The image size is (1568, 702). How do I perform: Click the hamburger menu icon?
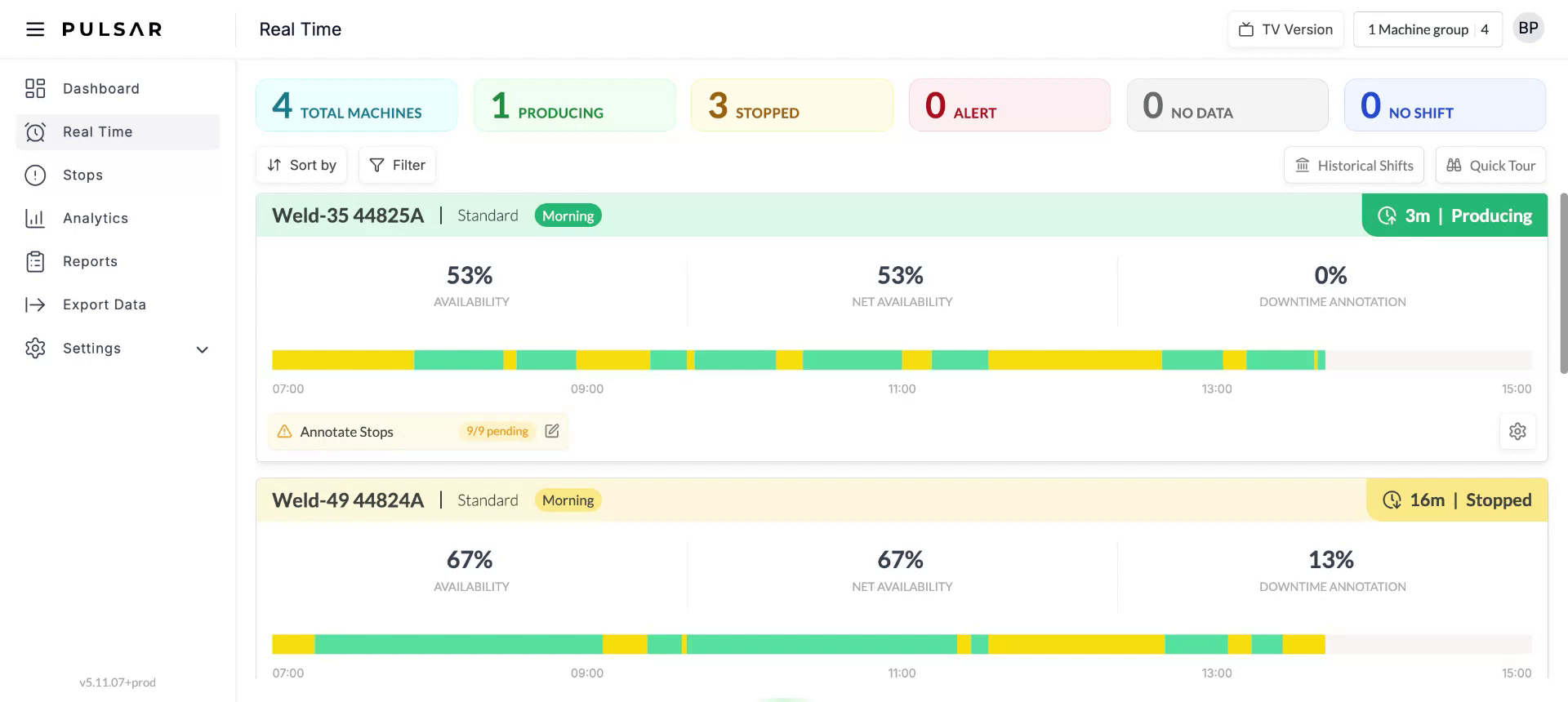(x=34, y=29)
